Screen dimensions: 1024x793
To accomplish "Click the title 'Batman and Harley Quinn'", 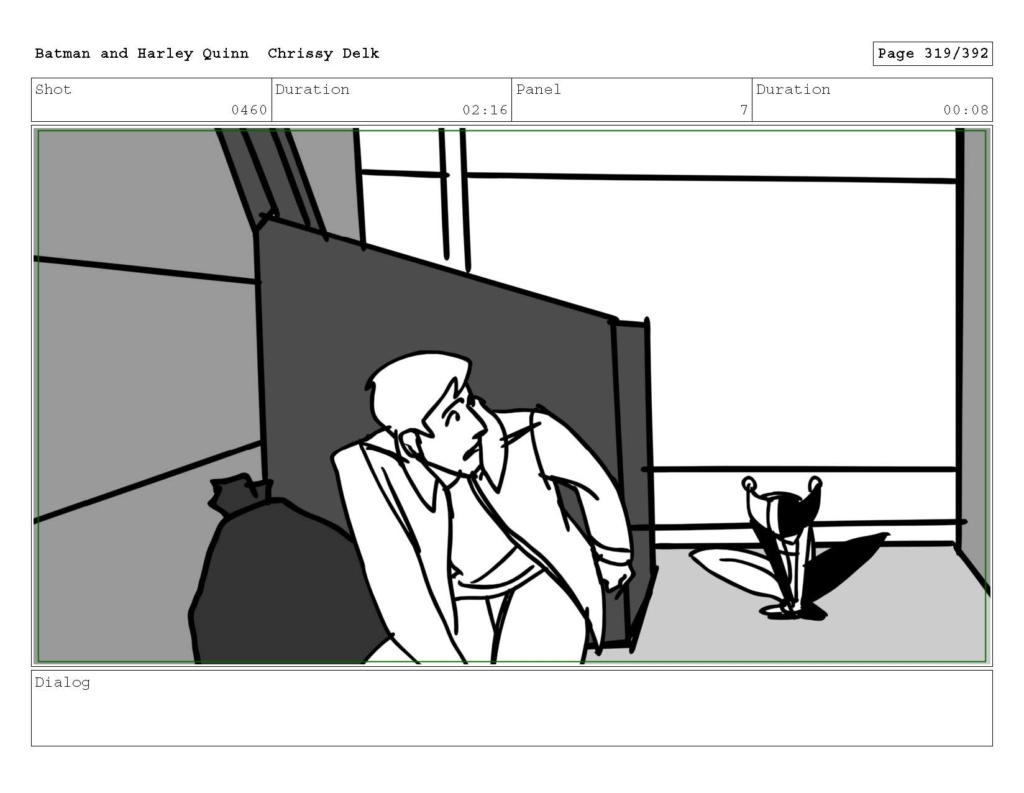I will (142, 54).
